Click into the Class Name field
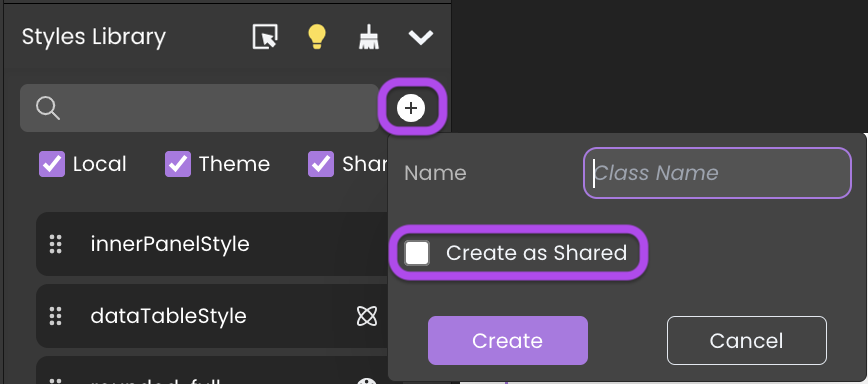The image size is (868, 384). tap(717, 173)
